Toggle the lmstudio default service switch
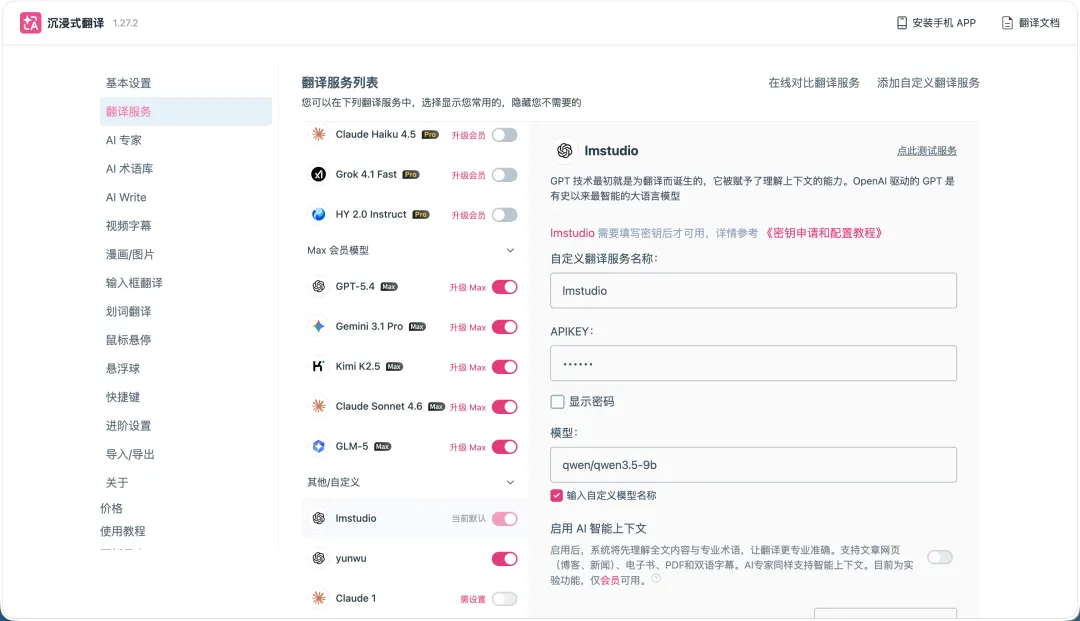Screen dimensions: 1080x621 [504, 518]
